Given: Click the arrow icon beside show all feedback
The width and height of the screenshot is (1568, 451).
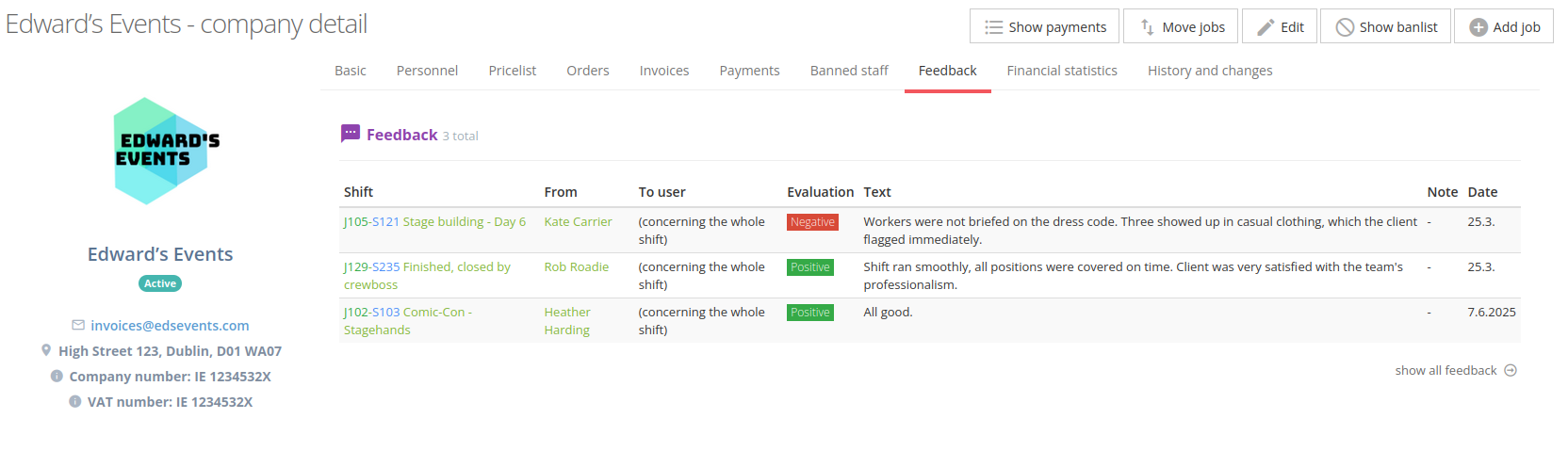Looking at the screenshot, I should coord(1511,371).
